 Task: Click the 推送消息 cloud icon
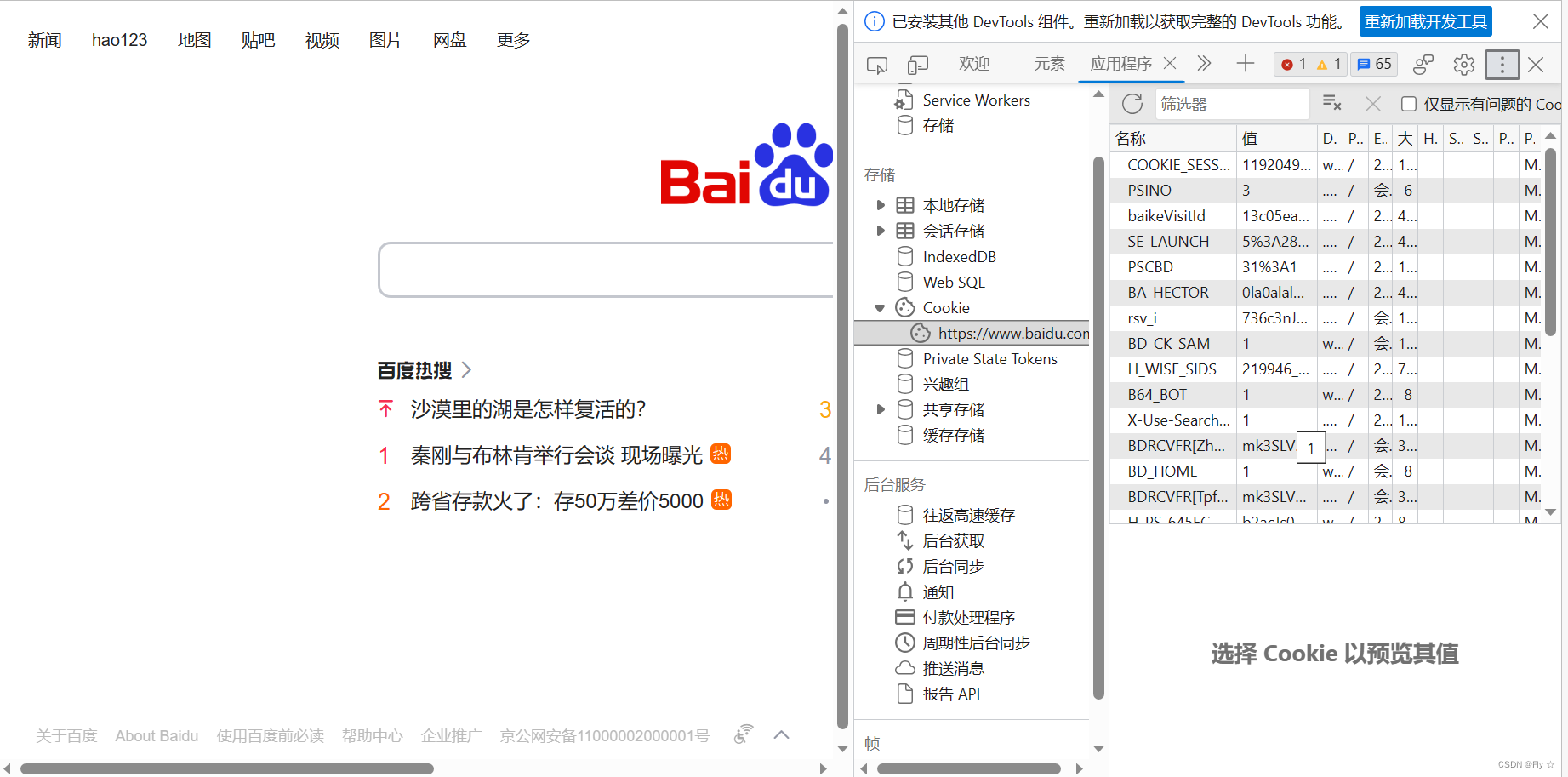point(905,668)
